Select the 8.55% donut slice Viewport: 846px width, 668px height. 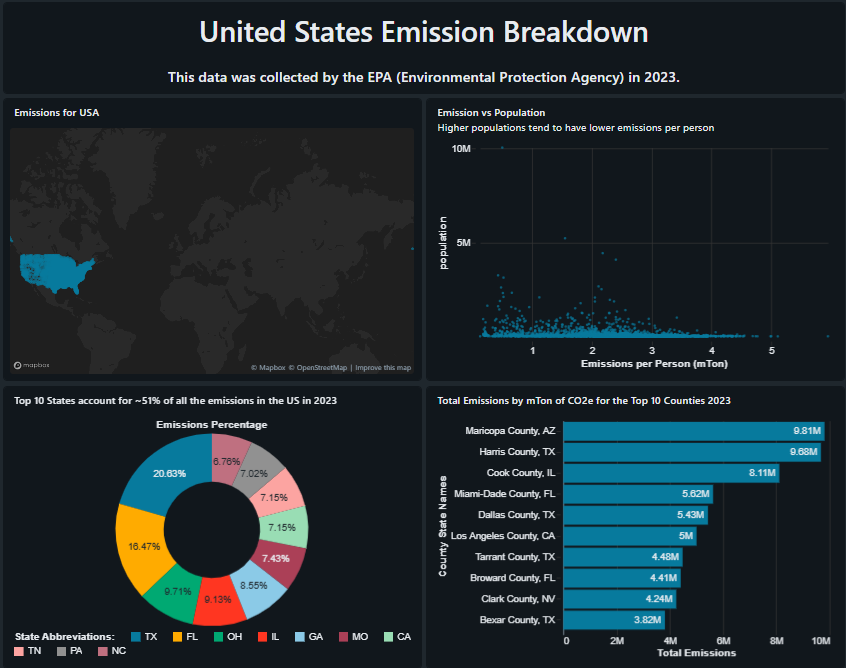(x=256, y=587)
